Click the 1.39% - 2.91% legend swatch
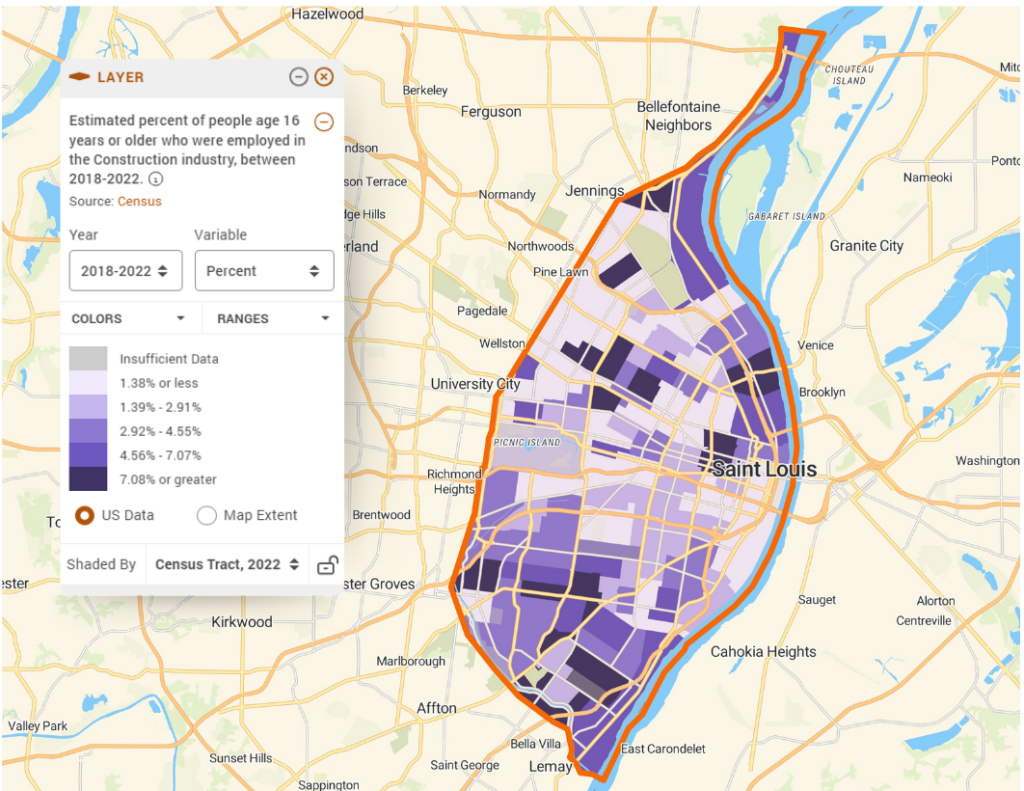Screen dimensions: 1024x791 tap(88, 407)
